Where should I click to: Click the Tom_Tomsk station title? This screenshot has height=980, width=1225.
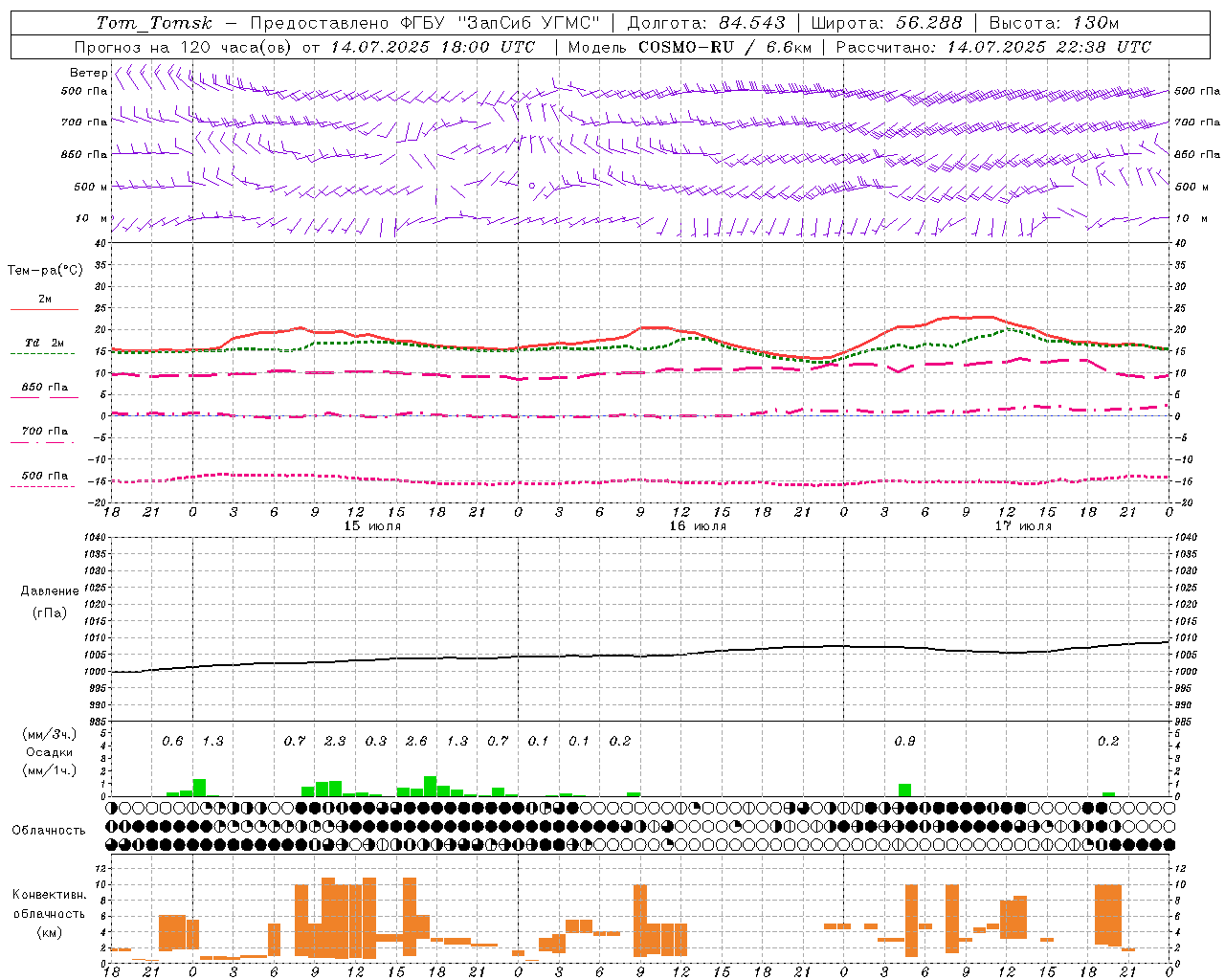[x=153, y=23]
